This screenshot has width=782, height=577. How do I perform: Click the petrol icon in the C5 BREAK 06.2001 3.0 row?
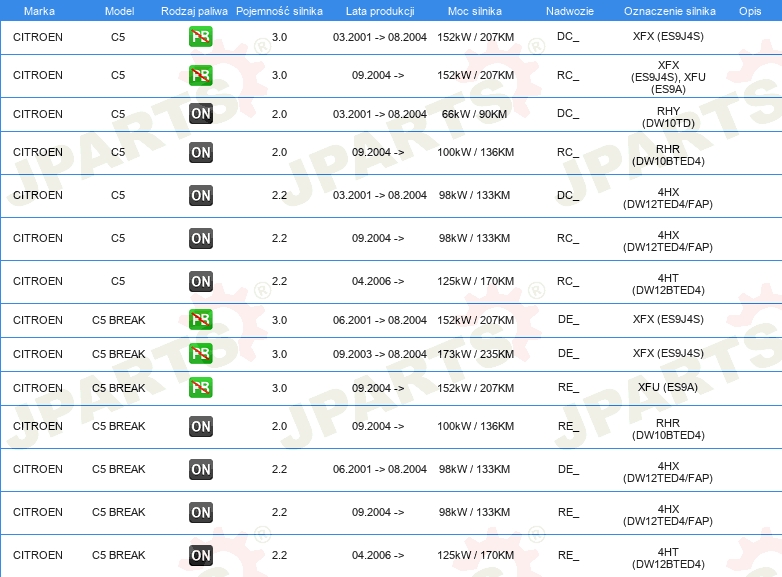click(x=200, y=320)
